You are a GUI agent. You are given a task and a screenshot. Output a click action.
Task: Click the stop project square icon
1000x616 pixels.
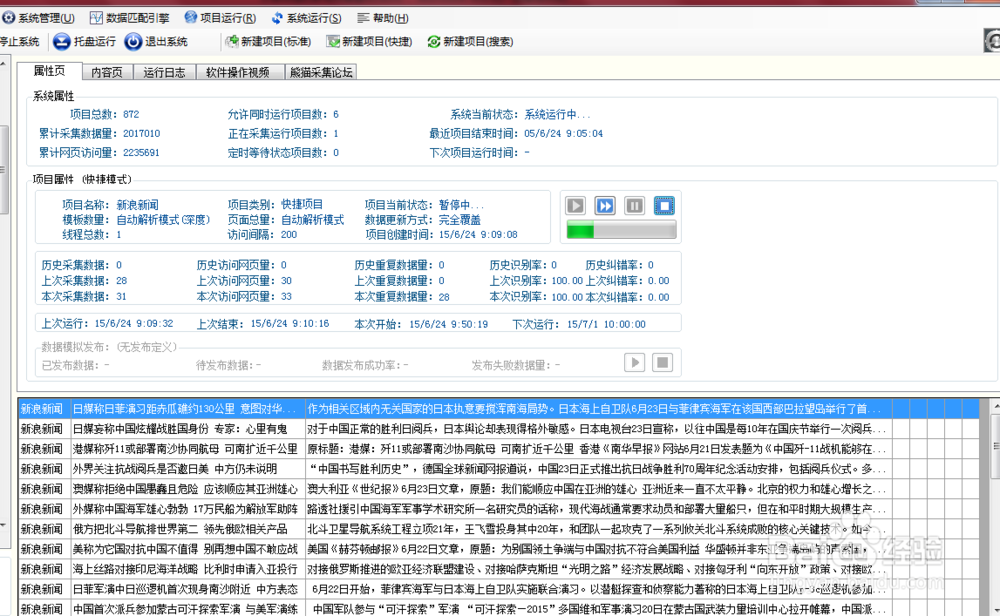662,205
